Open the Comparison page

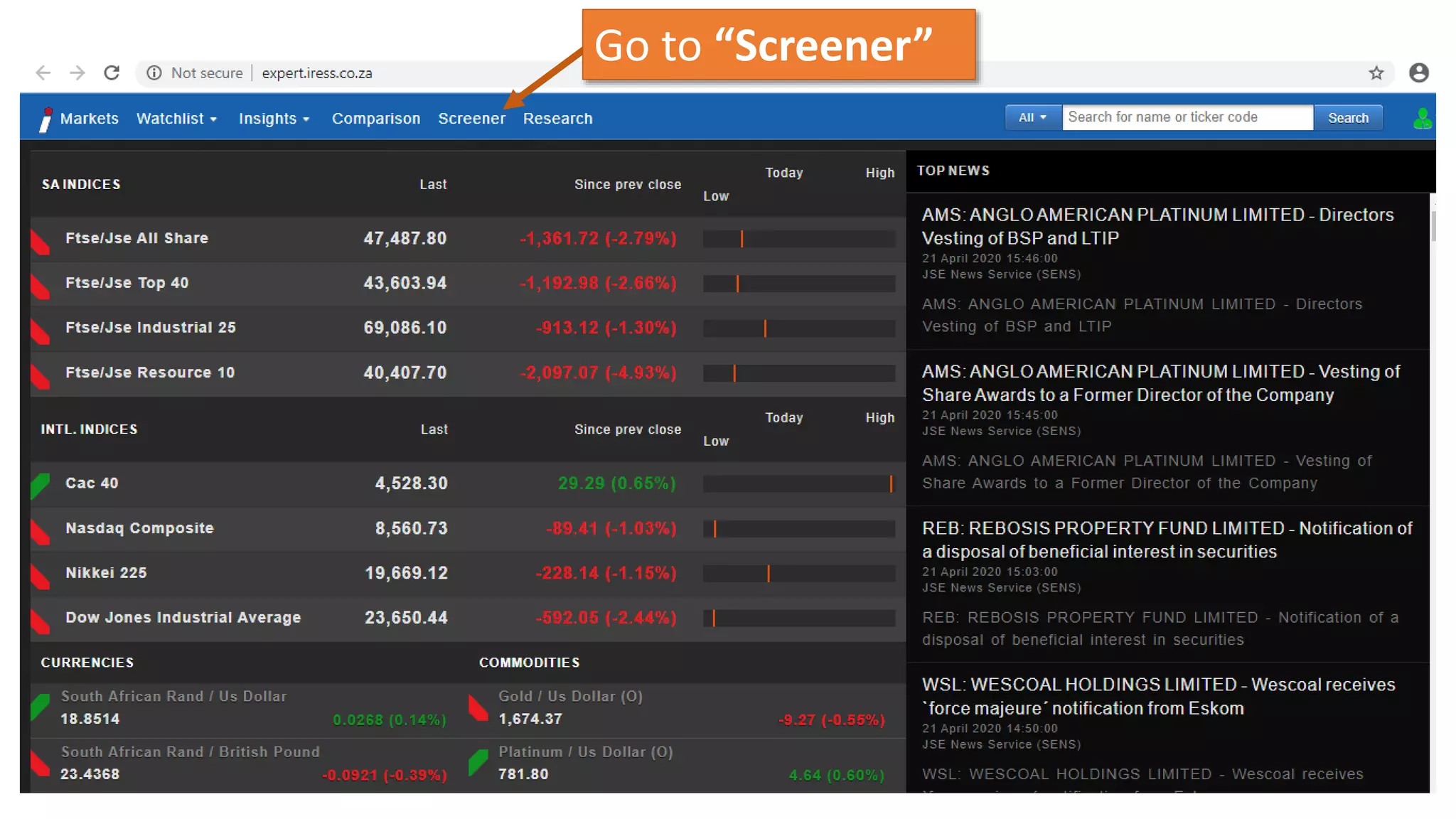pyautogui.click(x=376, y=119)
